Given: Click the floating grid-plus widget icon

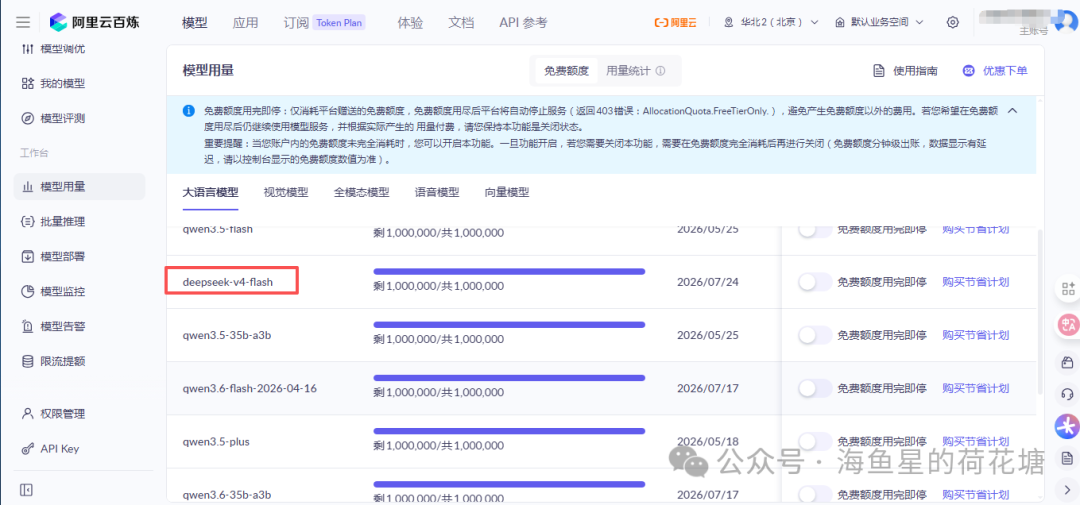Looking at the screenshot, I should [x=1068, y=288].
